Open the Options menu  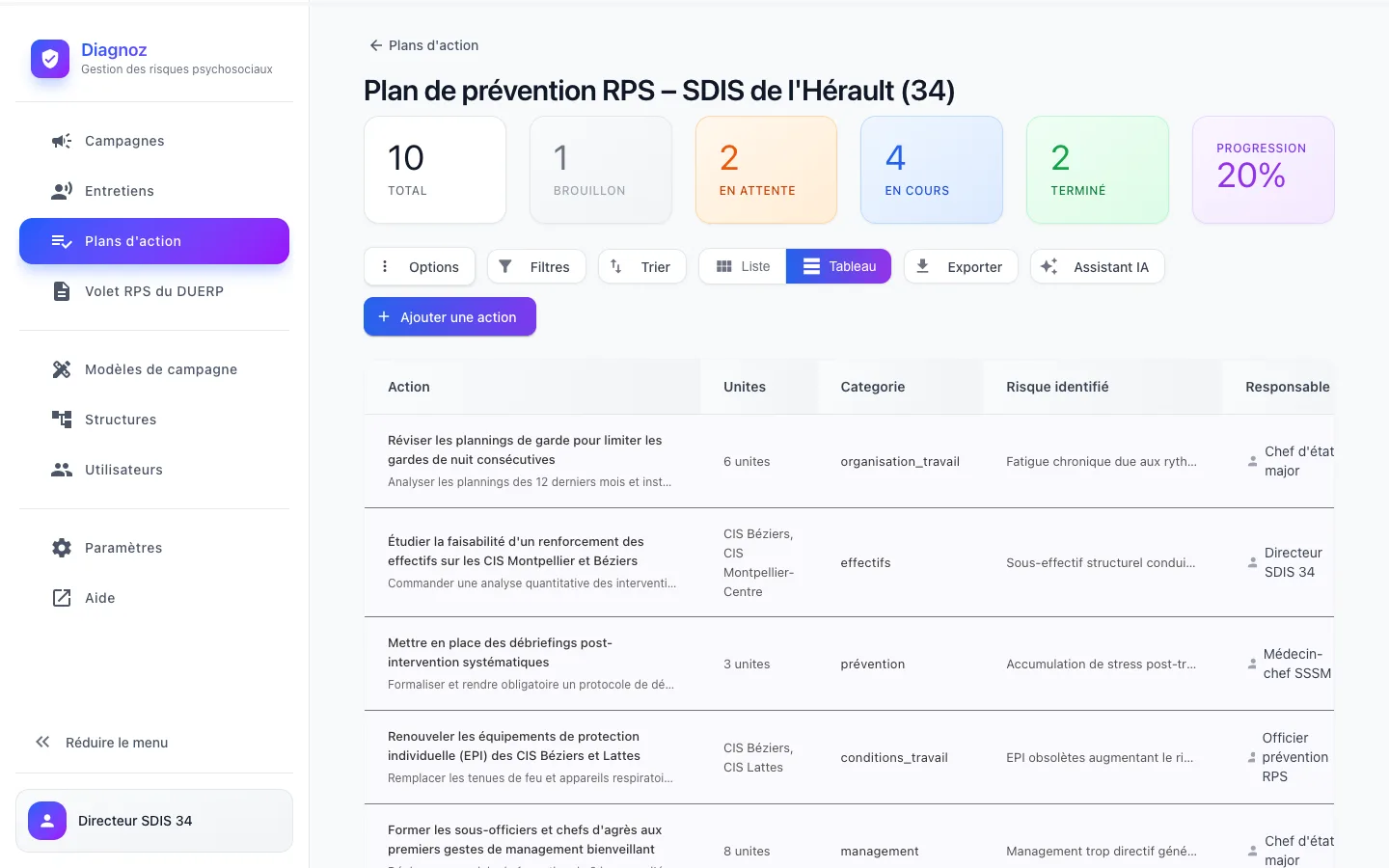point(420,266)
